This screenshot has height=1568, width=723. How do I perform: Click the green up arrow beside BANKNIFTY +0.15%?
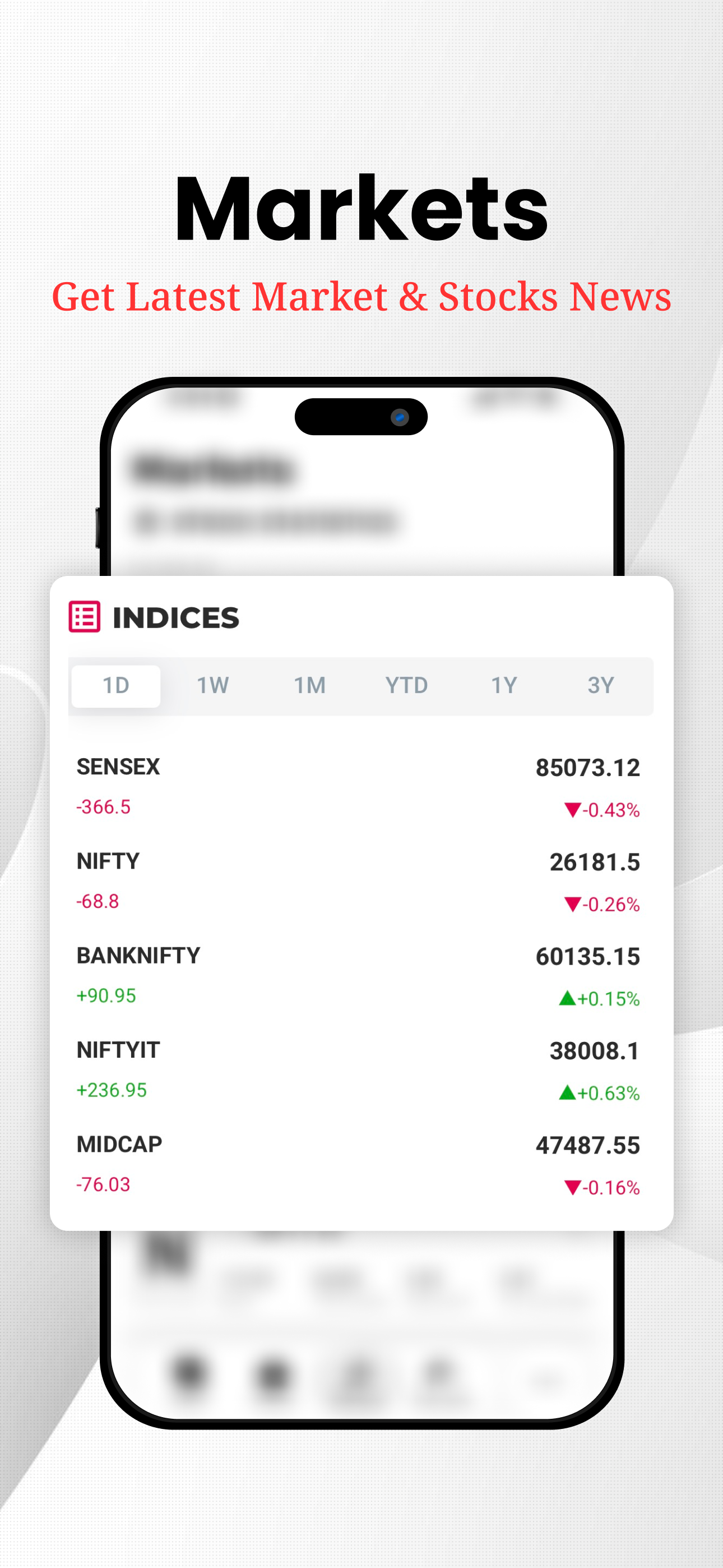[x=567, y=998]
